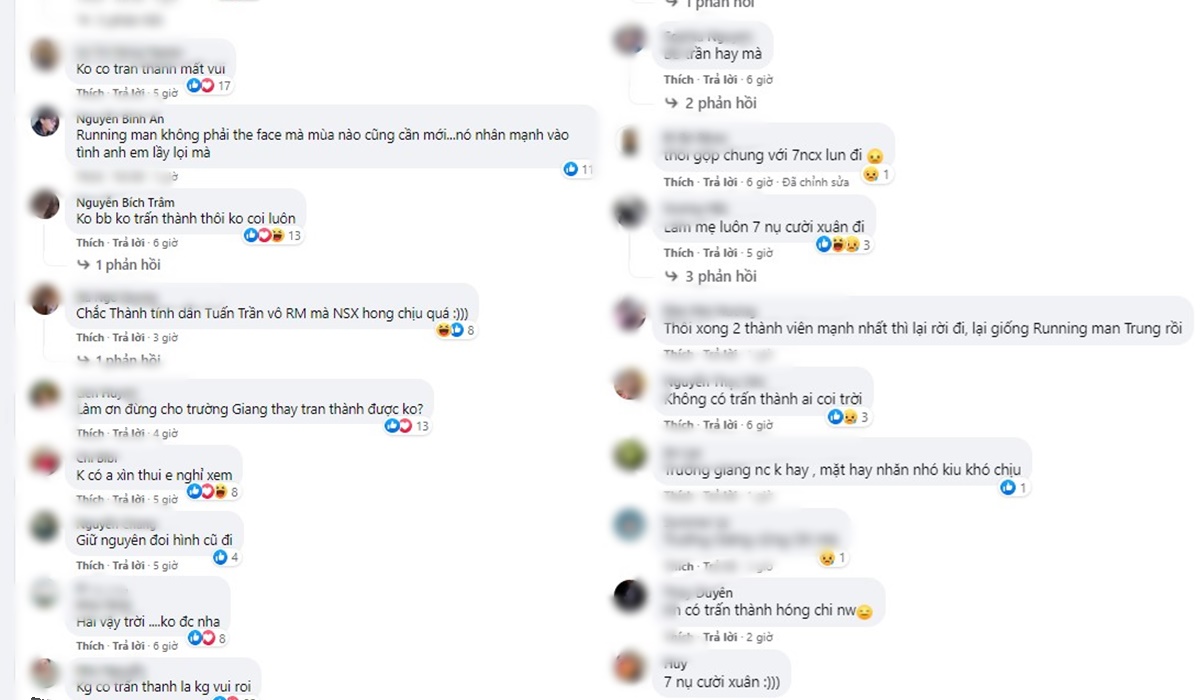
Task: Reply to the 'Hài vậy trời ....ko đc nha' comment
Action: click(127, 646)
